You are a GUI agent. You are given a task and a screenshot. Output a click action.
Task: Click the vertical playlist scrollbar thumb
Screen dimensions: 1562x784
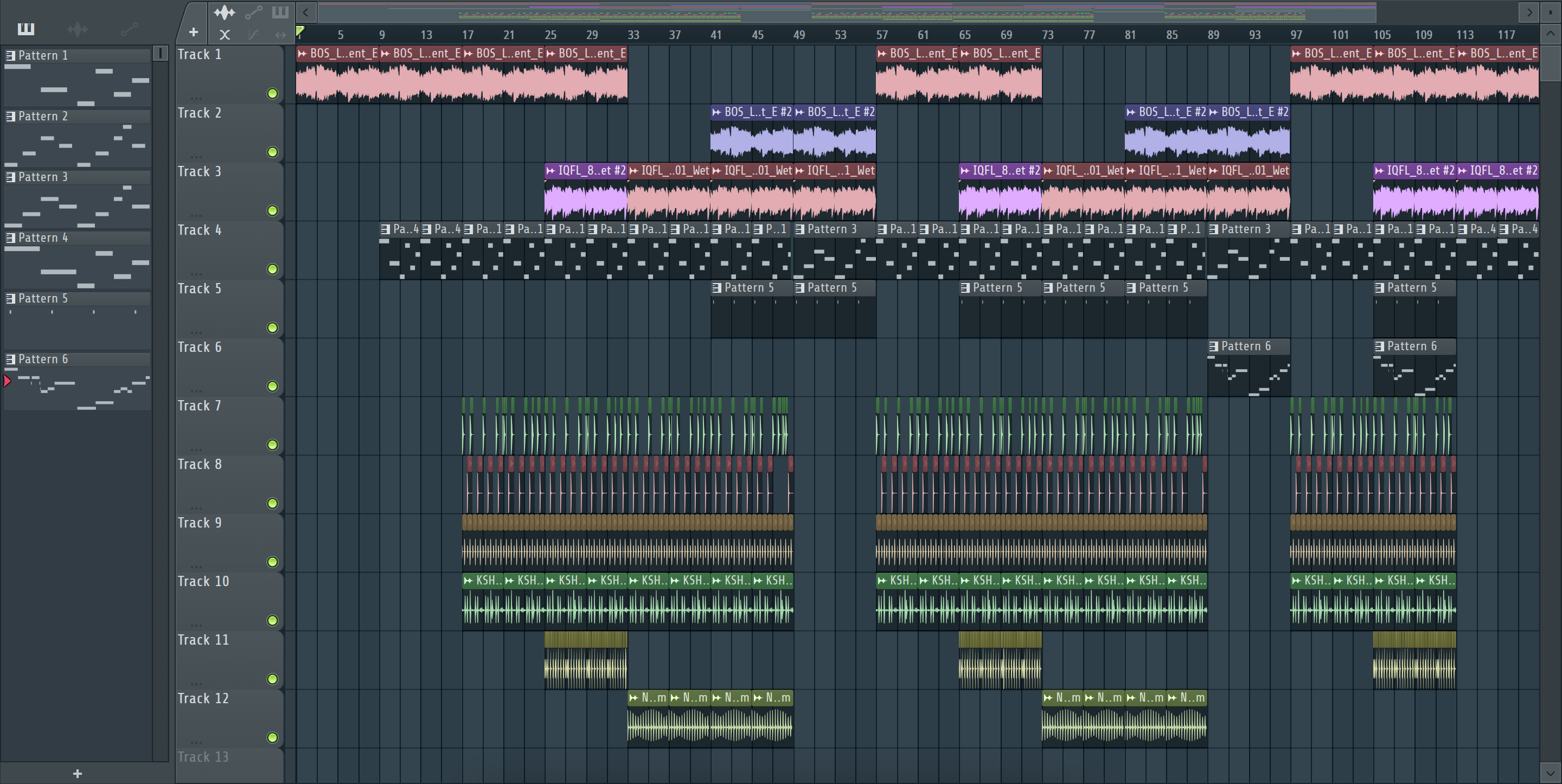tap(1551, 62)
